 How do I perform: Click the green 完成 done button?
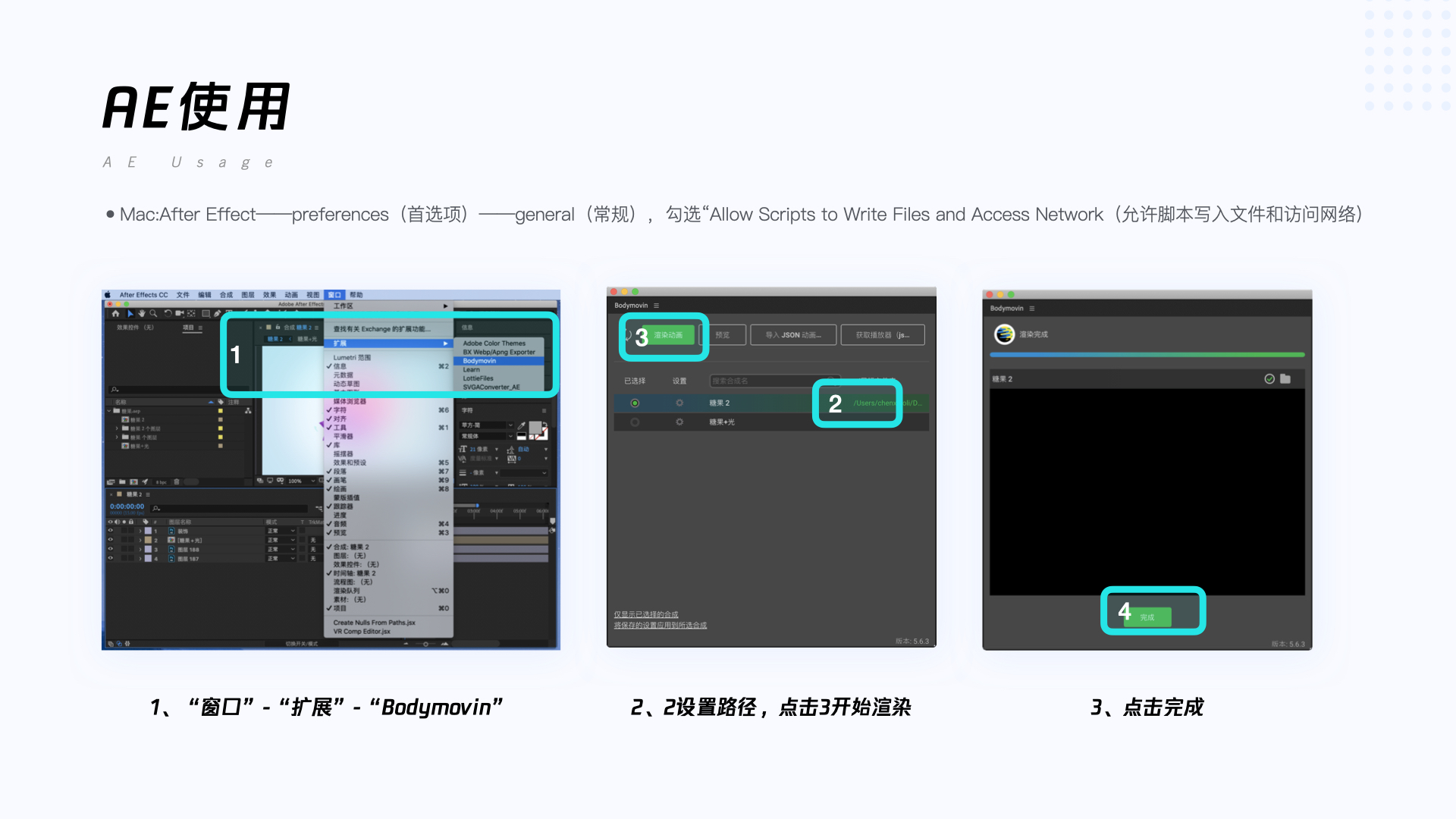pos(1147,617)
